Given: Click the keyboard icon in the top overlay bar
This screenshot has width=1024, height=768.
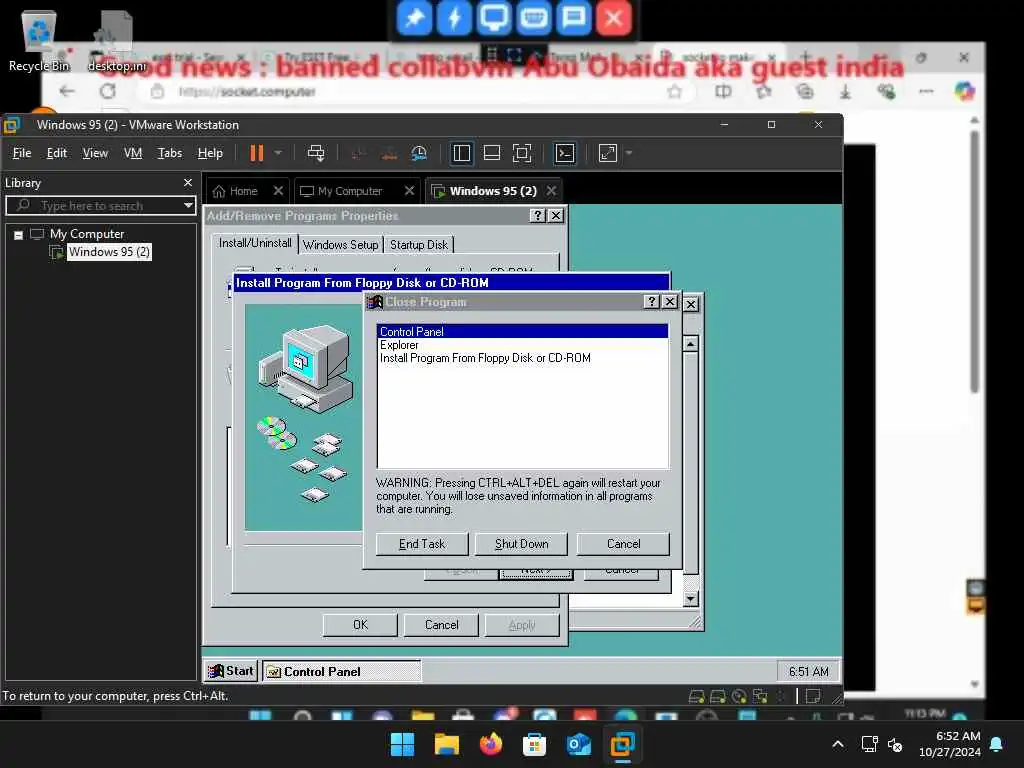Looking at the screenshot, I should pyautogui.click(x=534, y=18).
